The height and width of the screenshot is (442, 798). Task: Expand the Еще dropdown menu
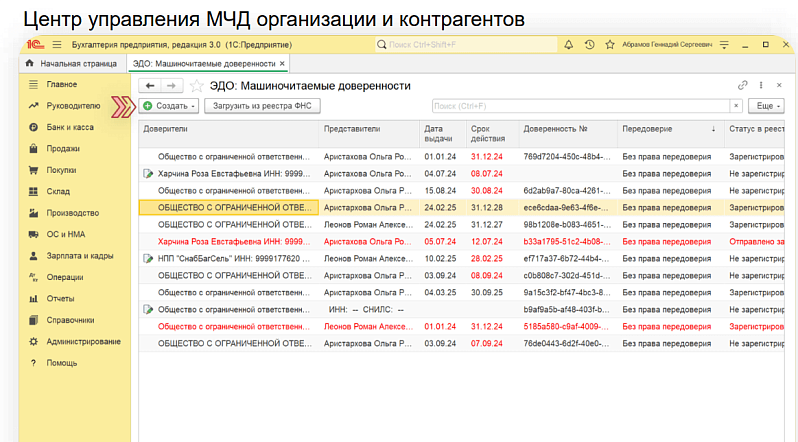766,106
